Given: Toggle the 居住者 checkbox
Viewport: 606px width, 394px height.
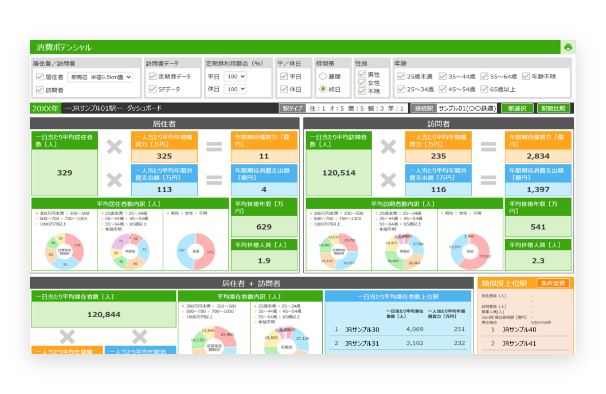Looking at the screenshot, I should click(39, 77).
